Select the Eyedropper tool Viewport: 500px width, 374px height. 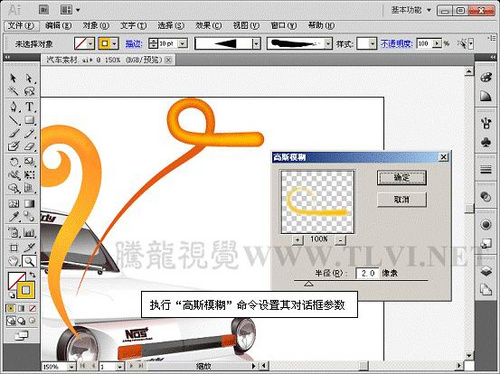tap(14, 217)
